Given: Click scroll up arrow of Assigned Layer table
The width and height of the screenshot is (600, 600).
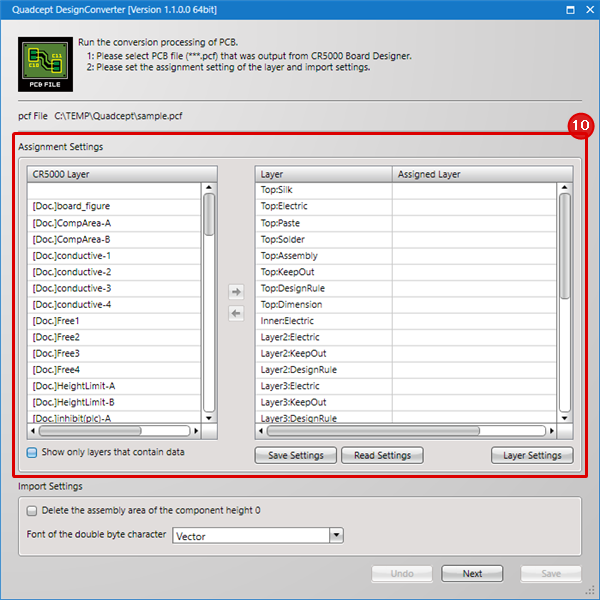Looking at the screenshot, I should 565,188.
